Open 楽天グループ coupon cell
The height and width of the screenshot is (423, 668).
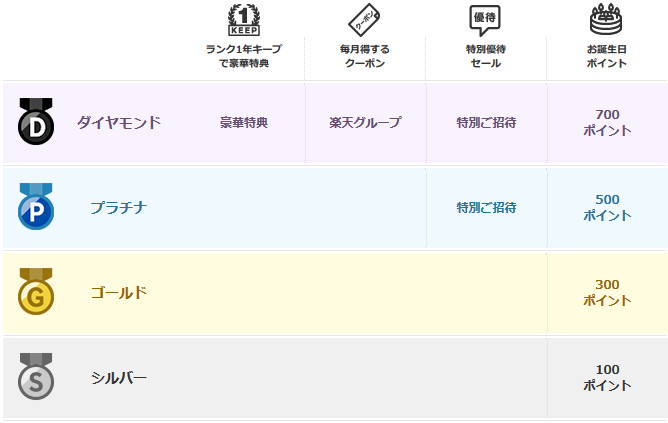pos(365,123)
